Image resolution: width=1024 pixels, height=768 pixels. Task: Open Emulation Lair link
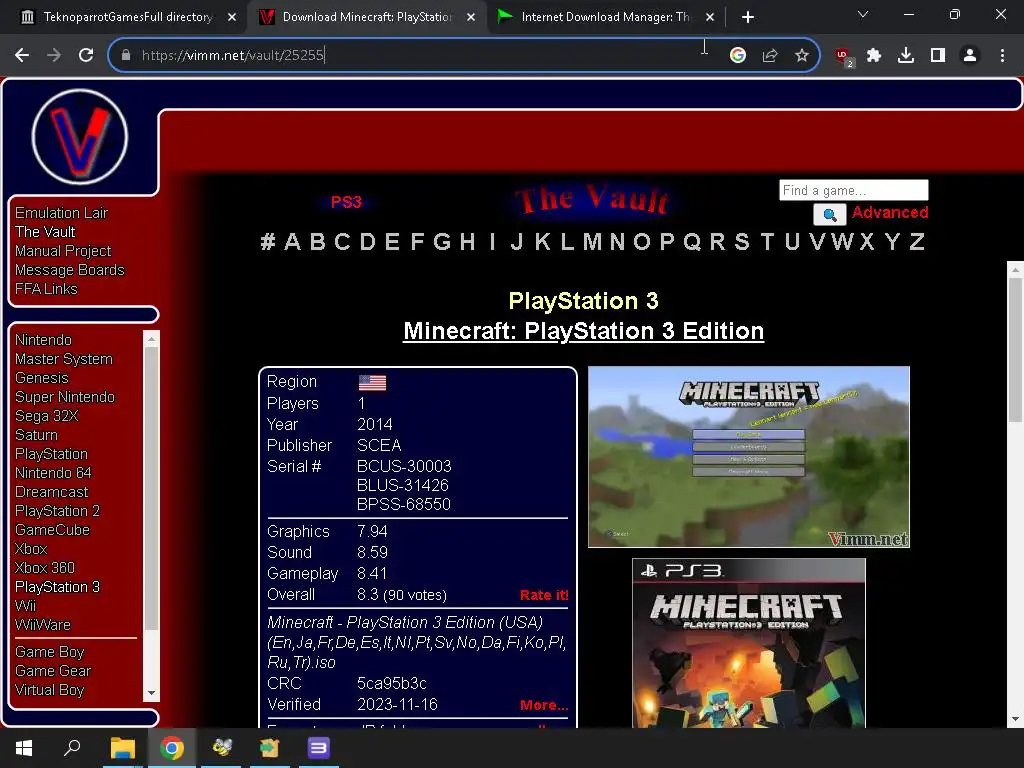[x=61, y=213]
